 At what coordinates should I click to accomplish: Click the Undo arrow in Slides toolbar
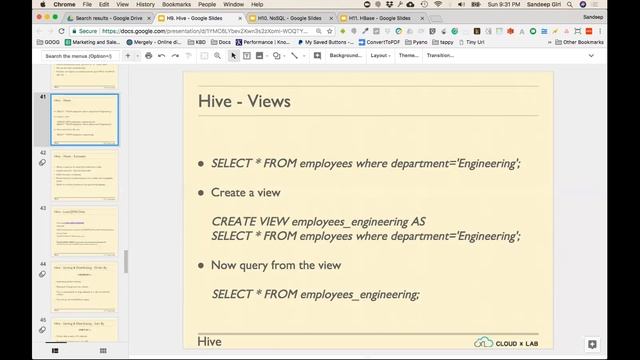click(162, 56)
